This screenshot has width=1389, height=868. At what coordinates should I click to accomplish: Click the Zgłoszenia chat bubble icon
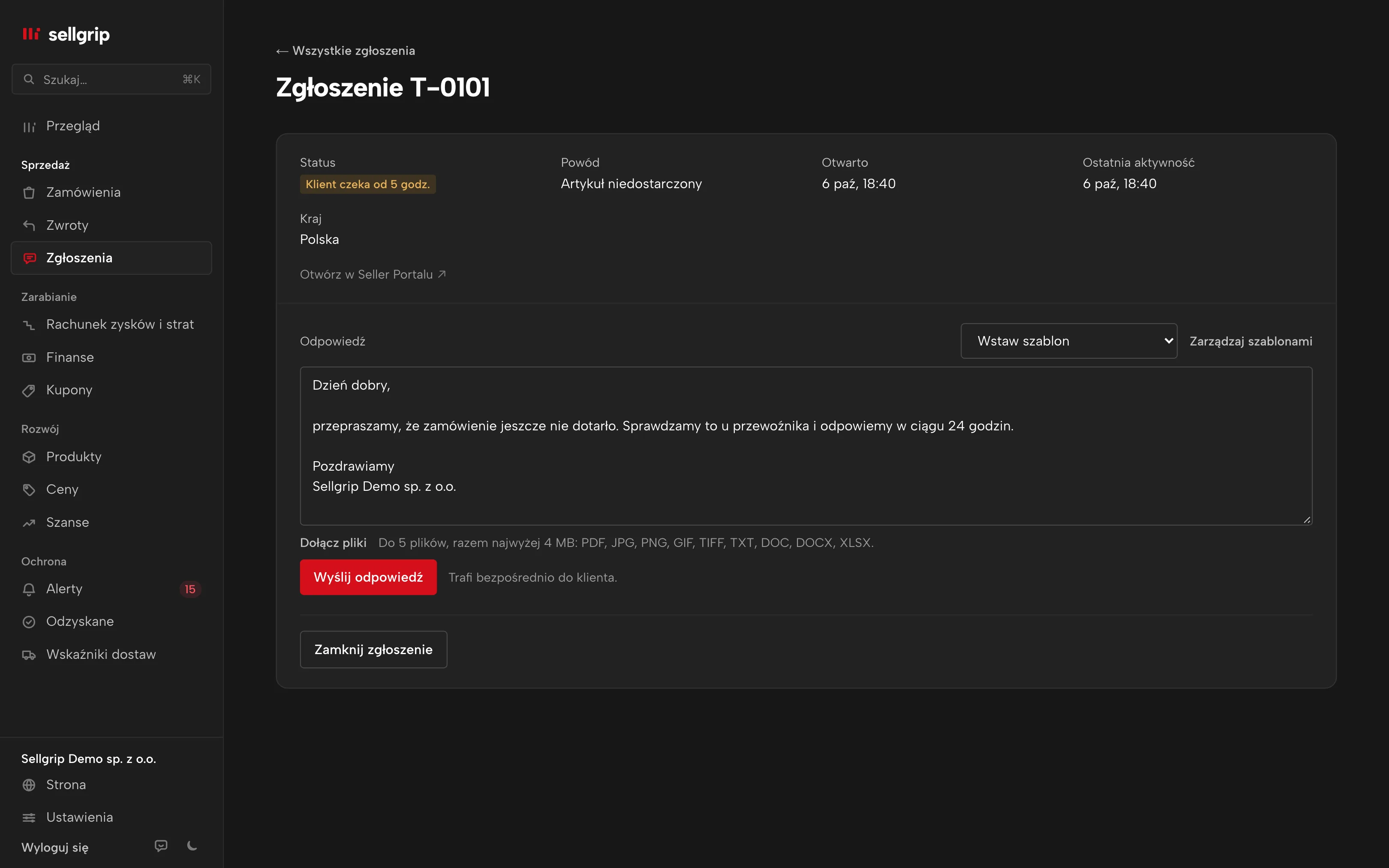click(x=29, y=258)
